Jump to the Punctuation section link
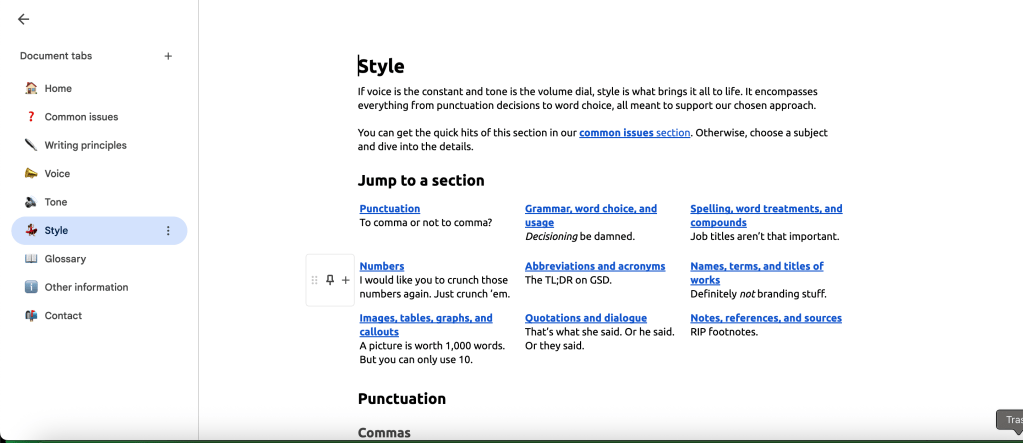 click(x=389, y=209)
